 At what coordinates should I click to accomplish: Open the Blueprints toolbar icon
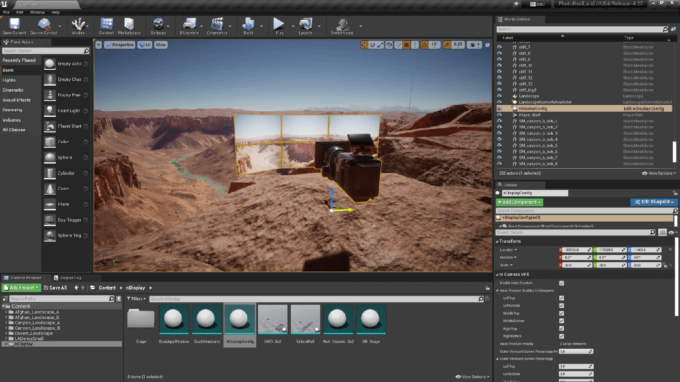pyautogui.click(x=189, y=26)
